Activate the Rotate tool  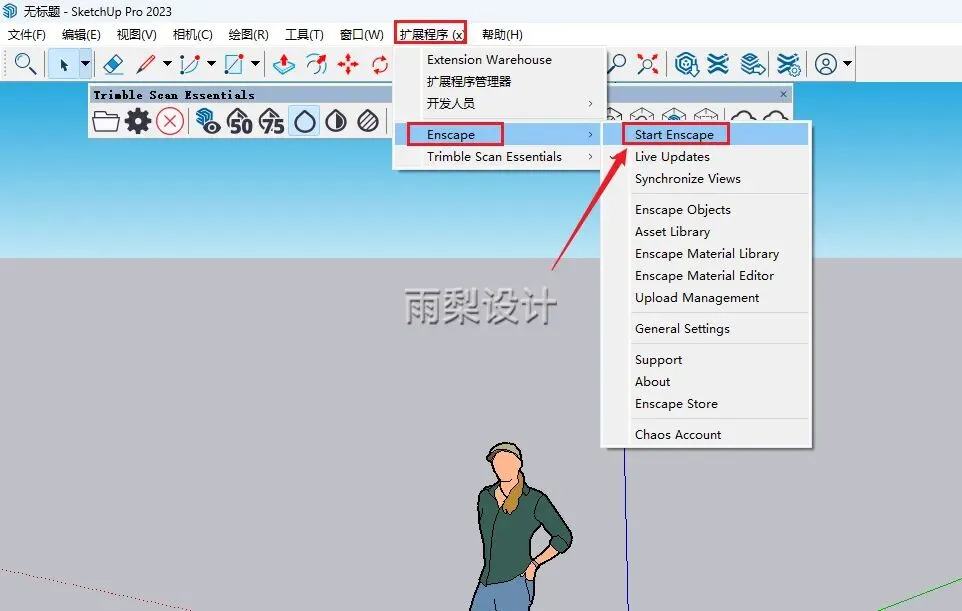coord(380,64)
